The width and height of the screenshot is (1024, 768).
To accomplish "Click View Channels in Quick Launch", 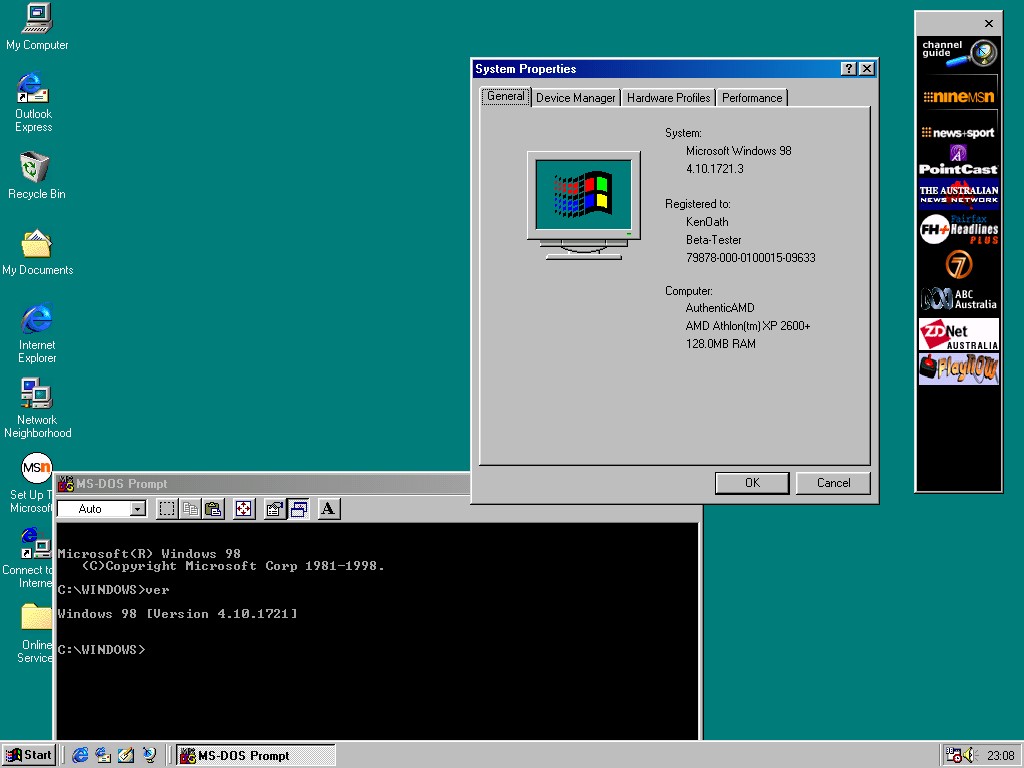I will click(150, 755).
